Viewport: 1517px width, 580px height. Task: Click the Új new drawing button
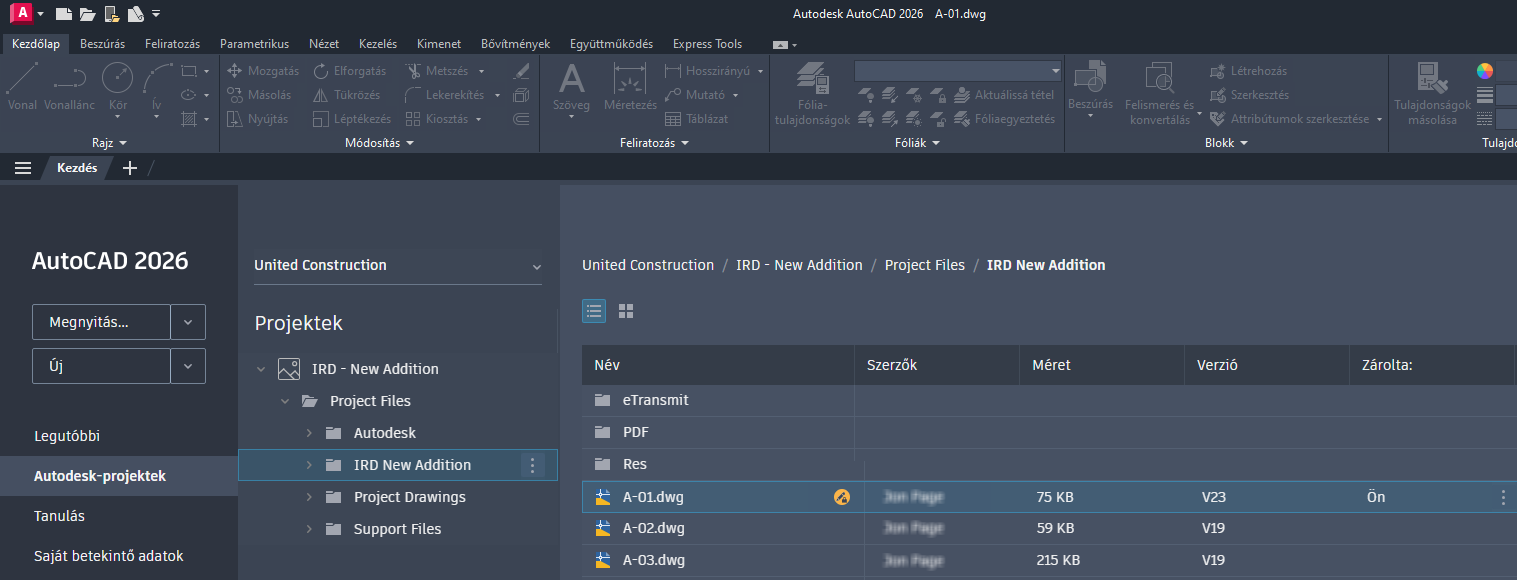102,366
